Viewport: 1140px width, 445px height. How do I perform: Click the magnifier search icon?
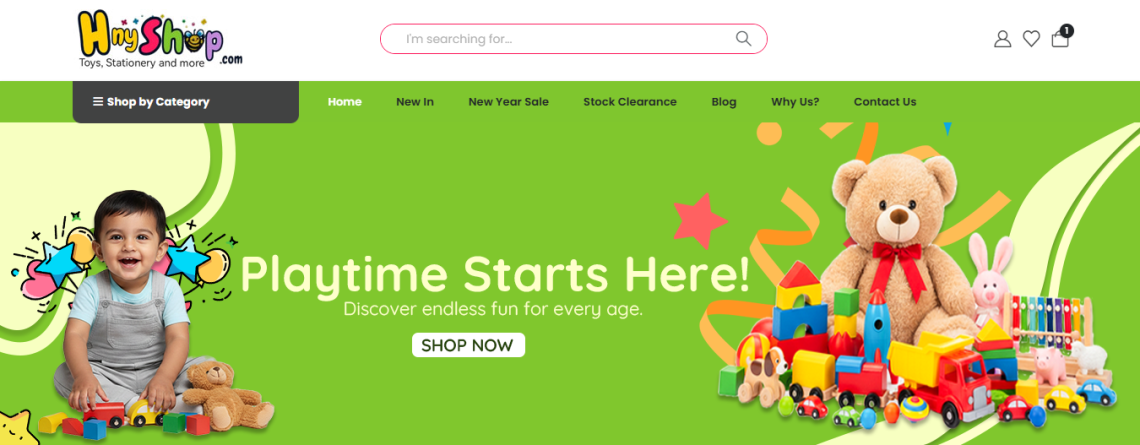(x=743, y=39)
